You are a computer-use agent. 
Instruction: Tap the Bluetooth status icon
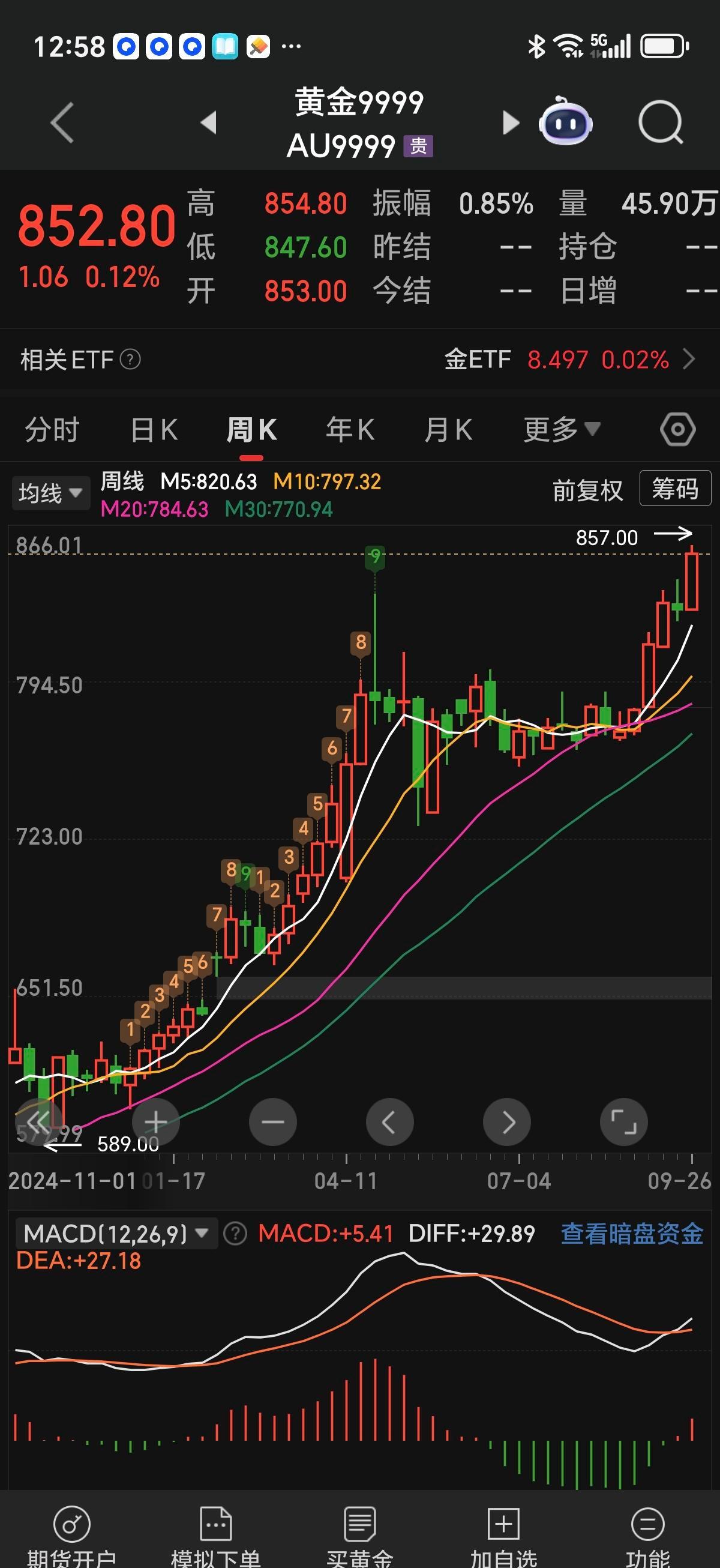click(536, 46)
